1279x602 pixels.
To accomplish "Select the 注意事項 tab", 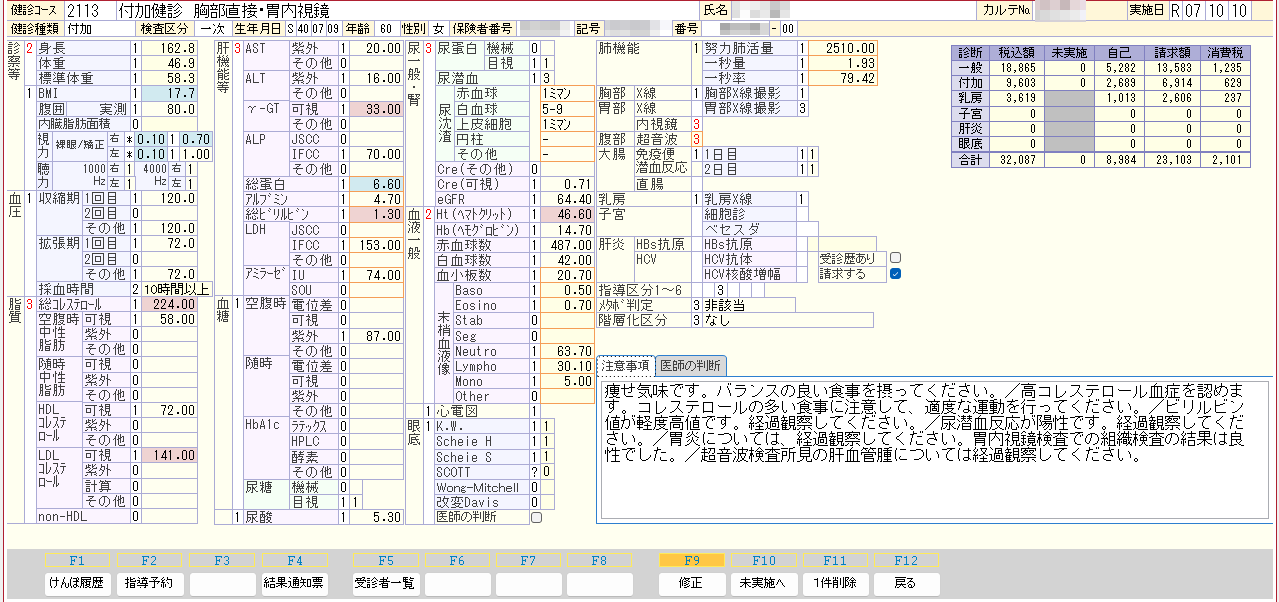I will pyautogui.click(x=625, y=366).
